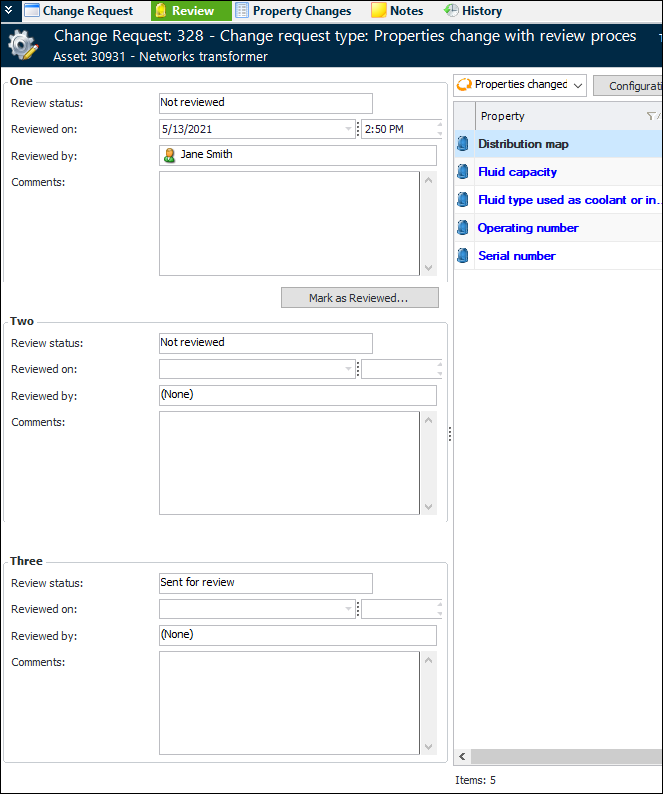Click the Property column filter icon
The width and height of the screenshot is (663, 794).
(x=651, y=116)
